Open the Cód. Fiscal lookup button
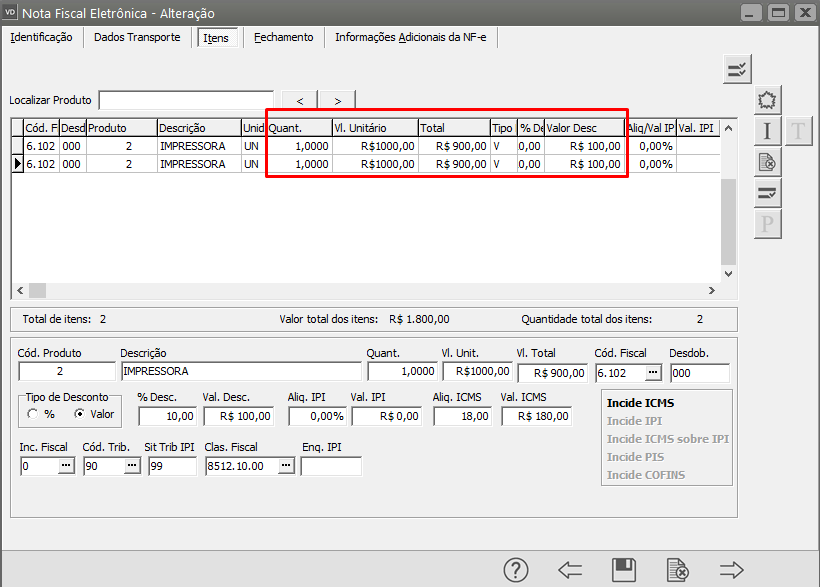820x587 pixels. click(653, 372)
